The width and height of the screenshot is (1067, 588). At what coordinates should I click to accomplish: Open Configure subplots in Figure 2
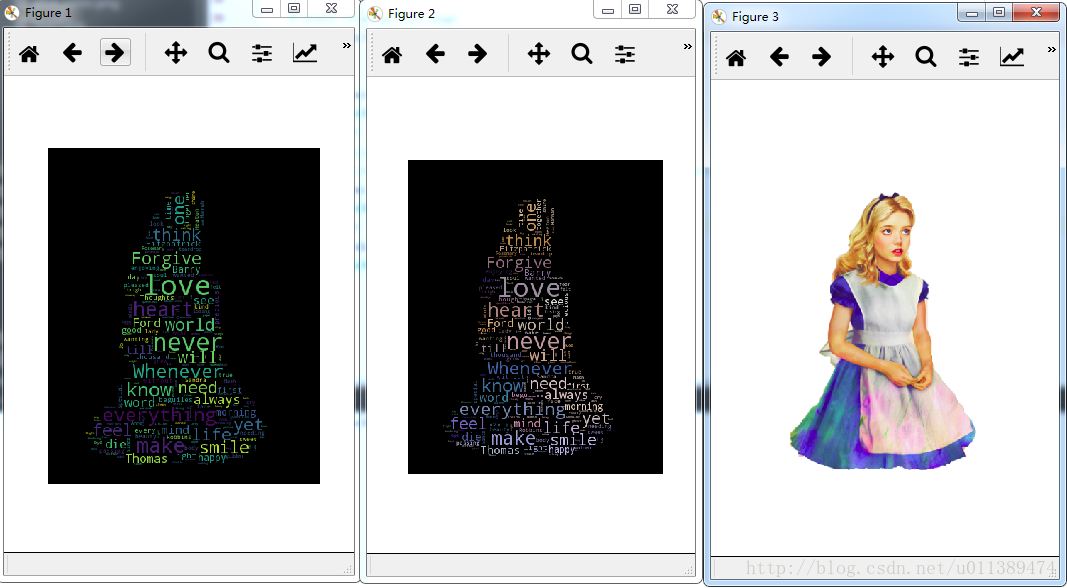[x=625, y=54]
